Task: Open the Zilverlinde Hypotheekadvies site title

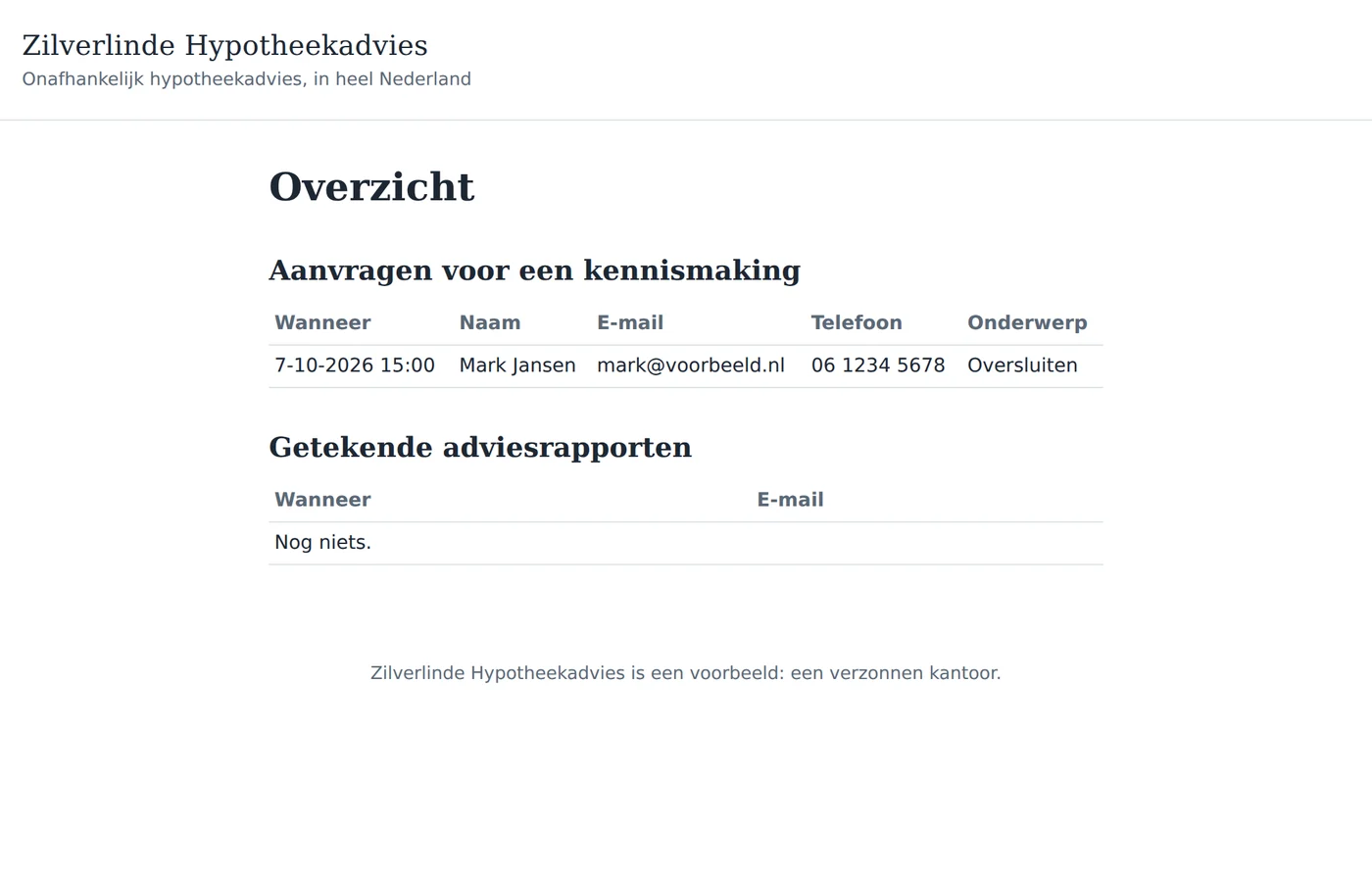Action: click(224, 46)
